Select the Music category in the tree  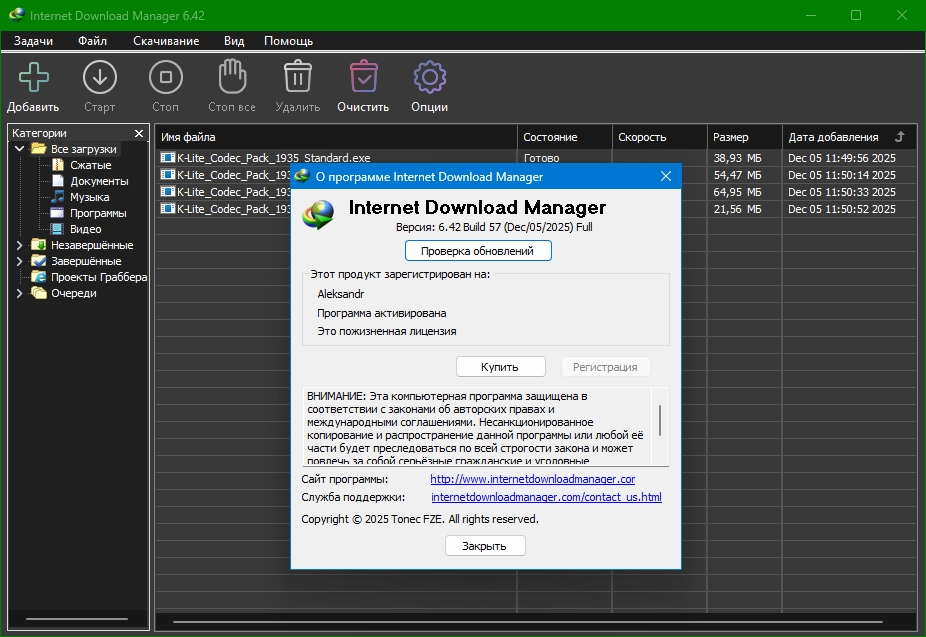(89, 197)
